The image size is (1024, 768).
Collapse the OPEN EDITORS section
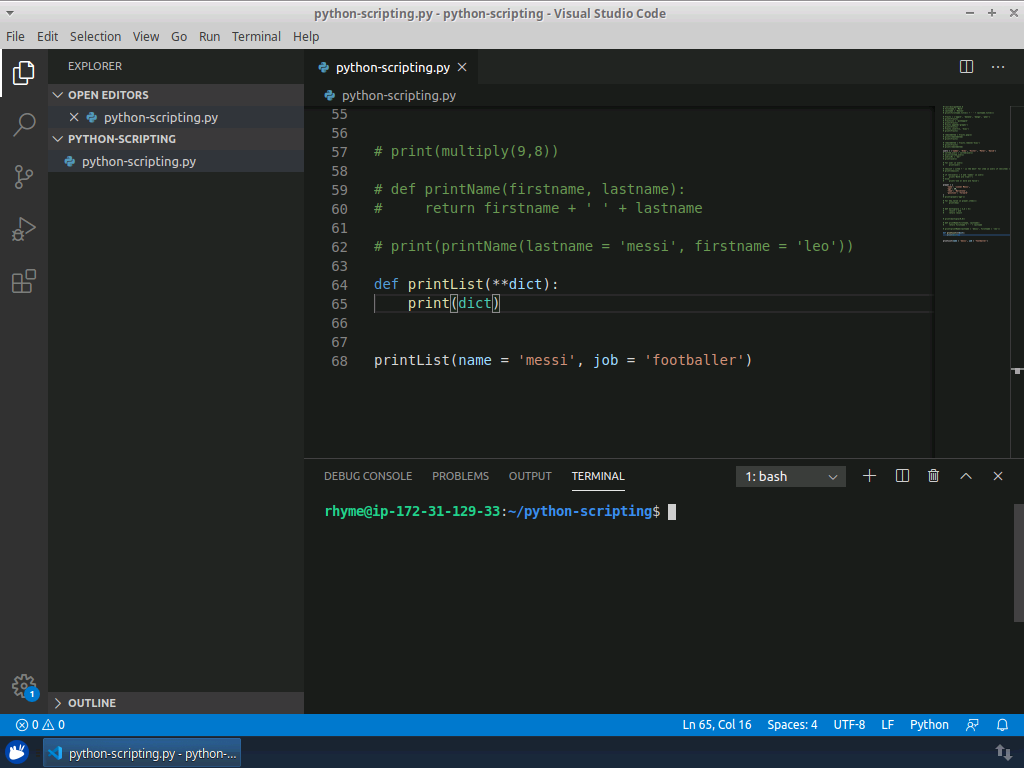pos(107,95)
